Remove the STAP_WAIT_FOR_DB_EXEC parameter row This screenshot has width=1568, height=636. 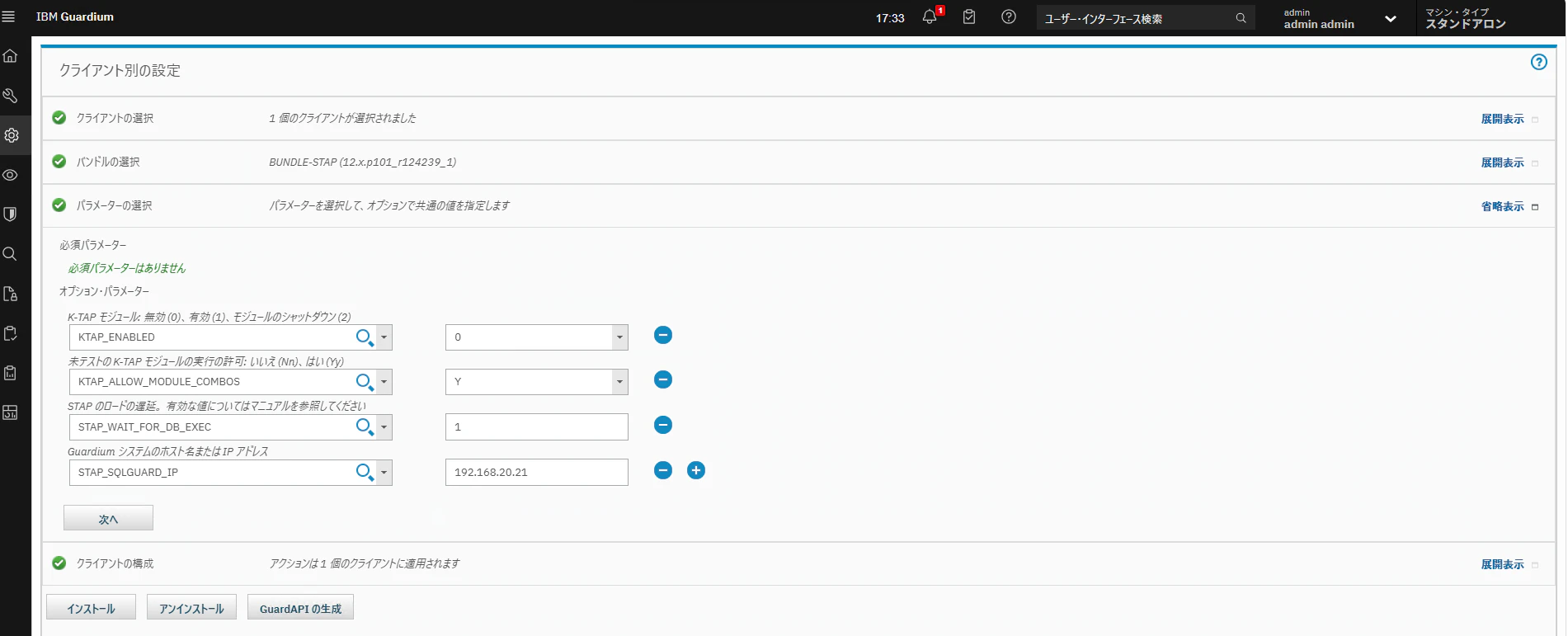tap(663, 425)
